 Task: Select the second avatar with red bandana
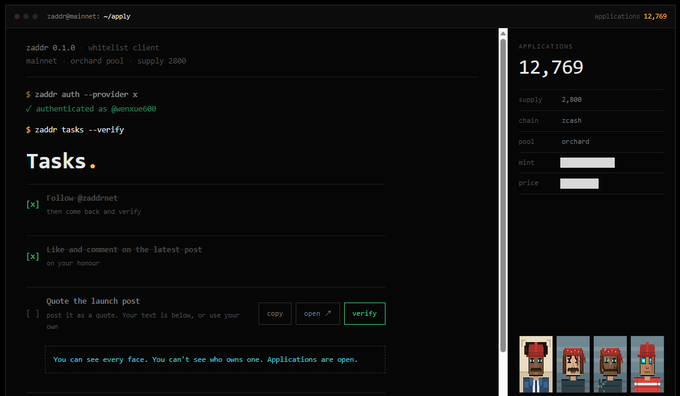point(573,364)
